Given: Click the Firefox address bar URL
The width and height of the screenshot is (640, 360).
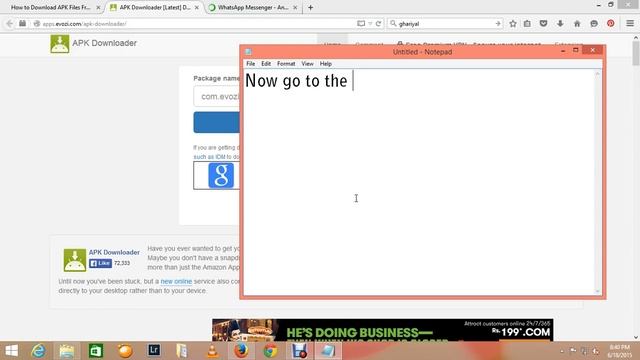Looking at the screenshot, I should 84,24.
